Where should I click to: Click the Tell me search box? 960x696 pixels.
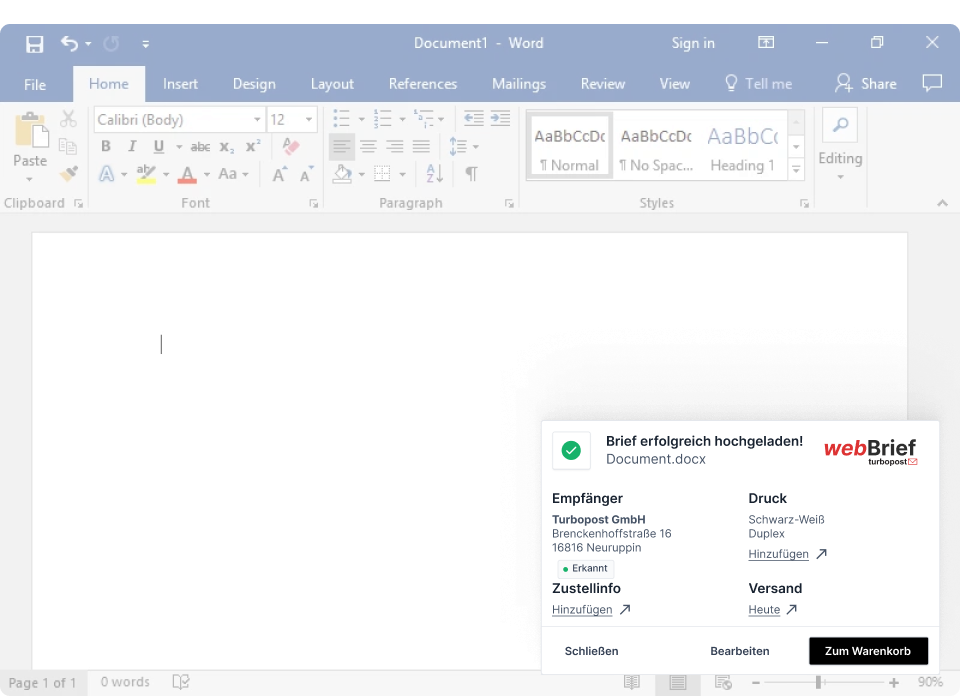click(758, 84)
